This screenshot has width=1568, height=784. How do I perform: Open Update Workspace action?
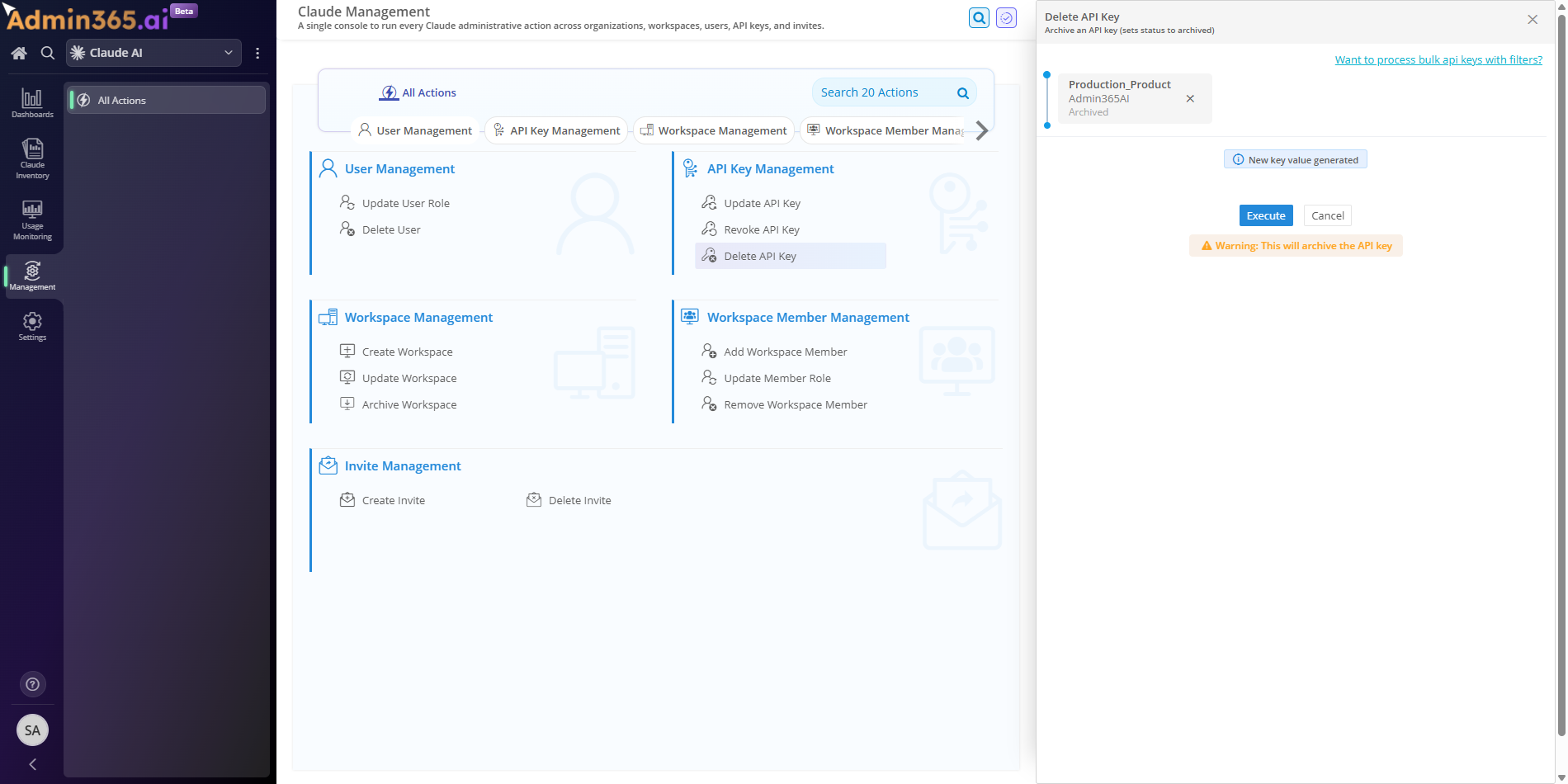click(398, 378)
